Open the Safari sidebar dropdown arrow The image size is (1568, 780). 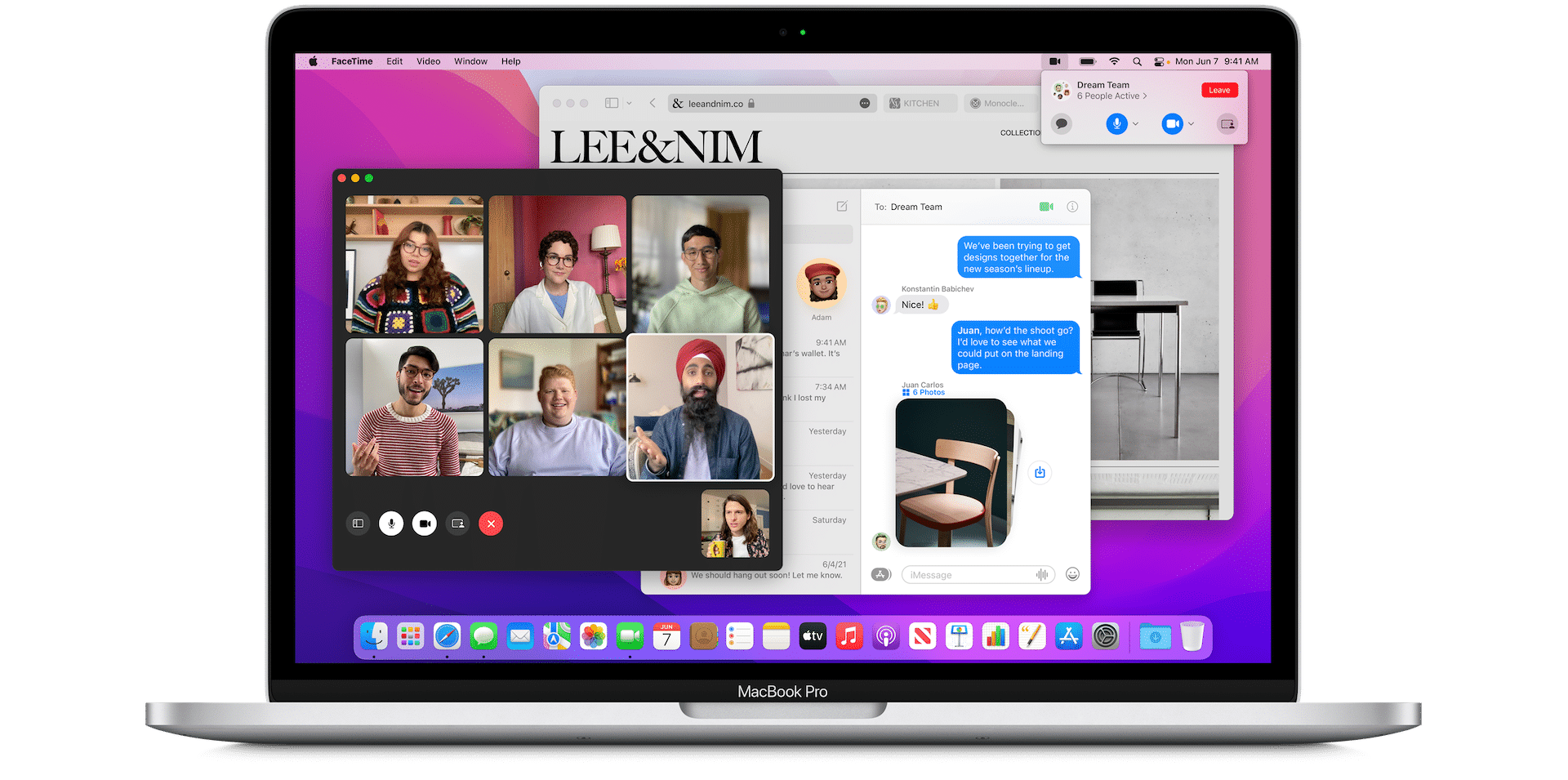pyautogui.click(x=629, y=103)
